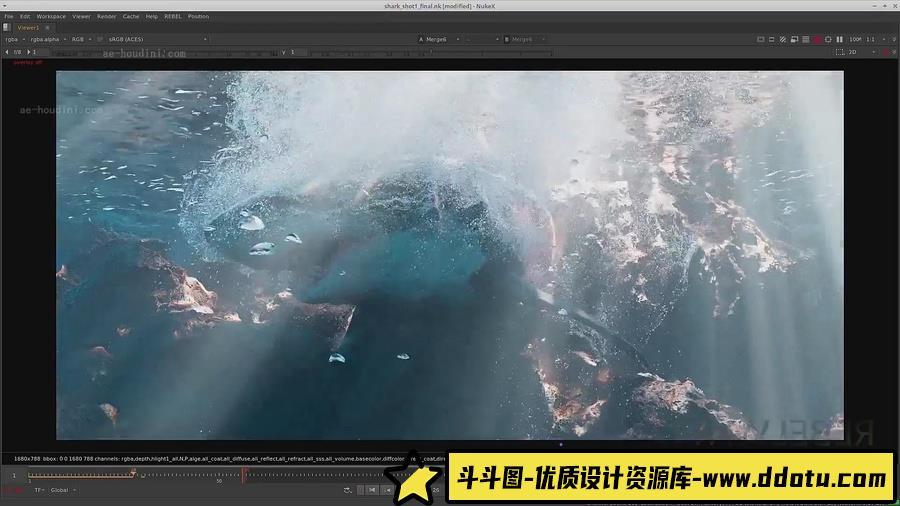Screen dimensions: 900x506
Task: Open the 2D view mode dropdown
Action: click(x=862, y=52)
